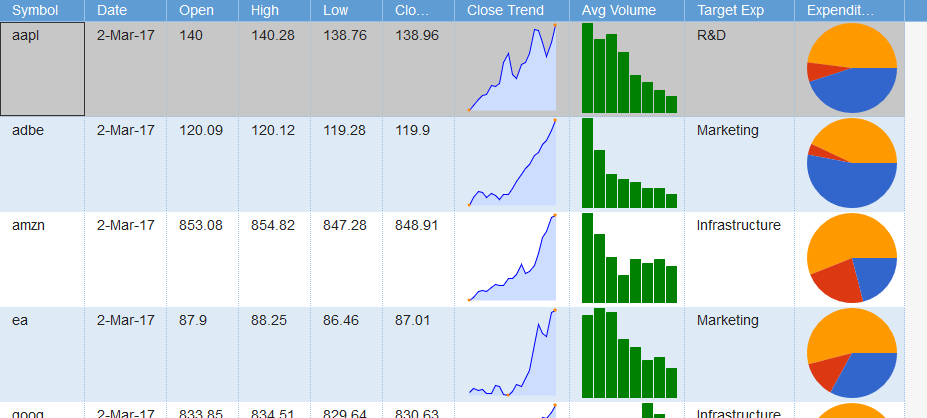
Task: Click the ea close trend sparkline
Action: click(512, 353)
